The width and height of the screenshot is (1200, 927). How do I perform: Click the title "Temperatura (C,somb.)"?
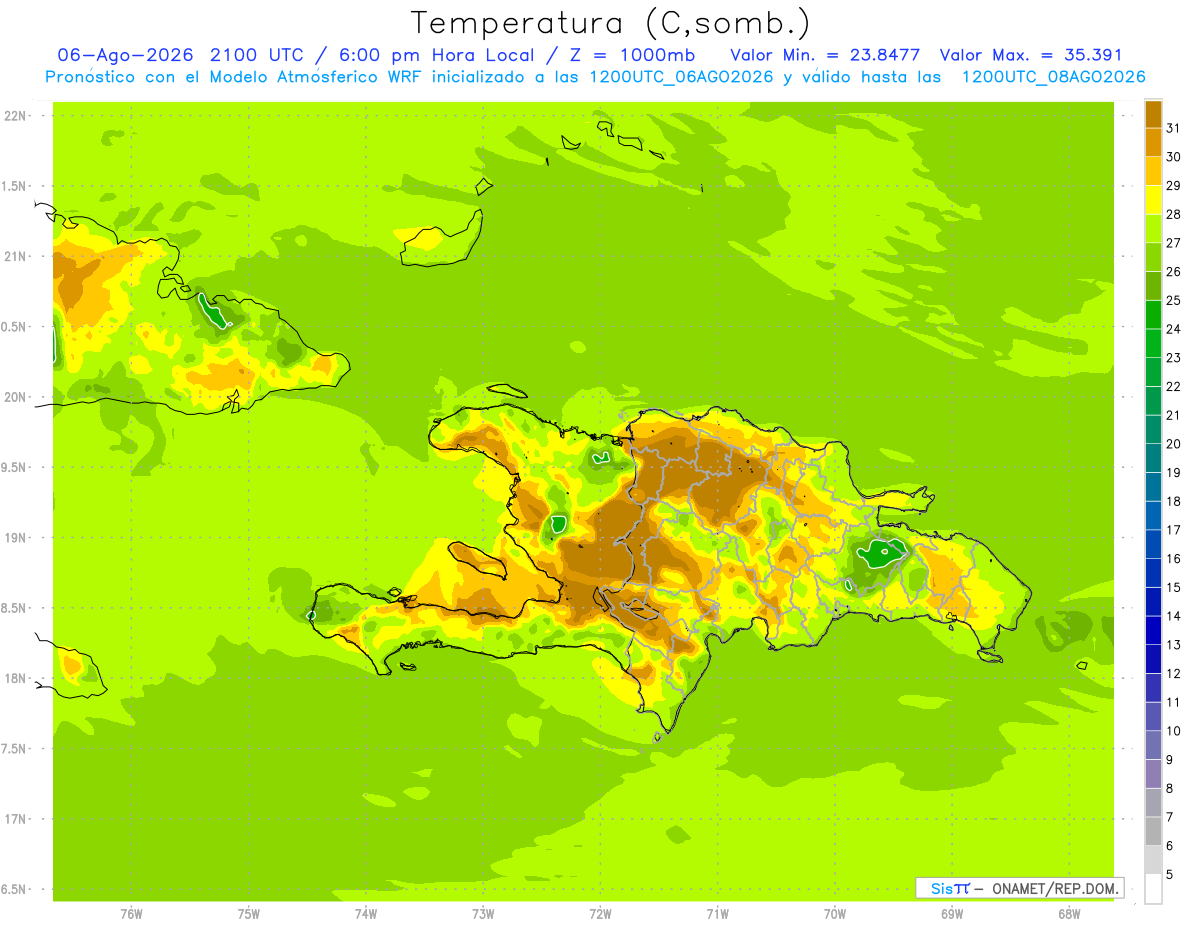(610, 23)
